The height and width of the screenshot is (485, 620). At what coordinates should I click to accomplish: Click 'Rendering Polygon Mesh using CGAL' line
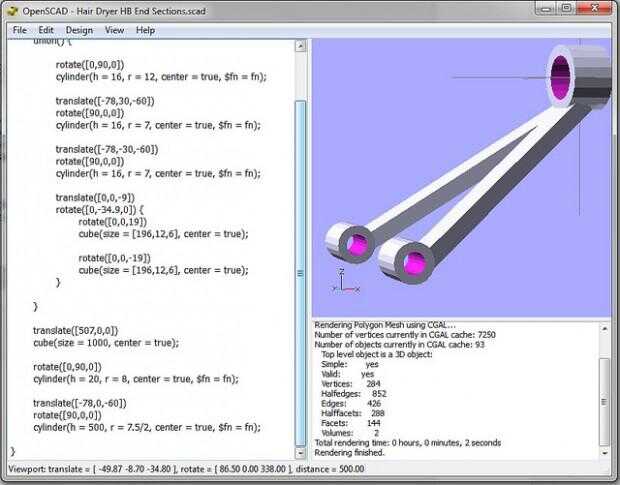point(385,325)
